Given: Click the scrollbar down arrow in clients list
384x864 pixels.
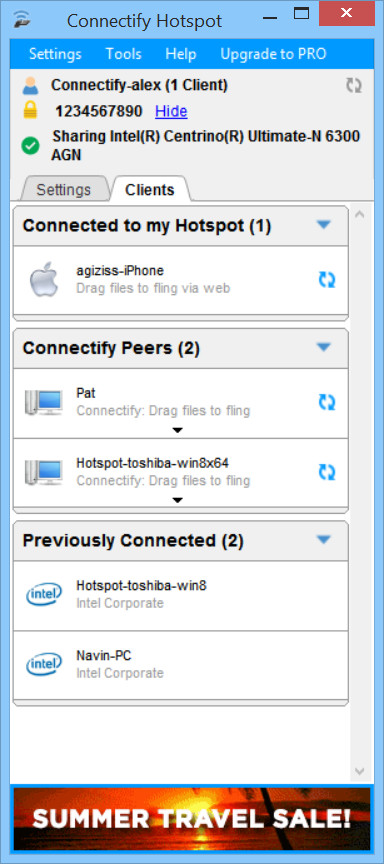Looking at the screenshot, I should pos(359,770).
